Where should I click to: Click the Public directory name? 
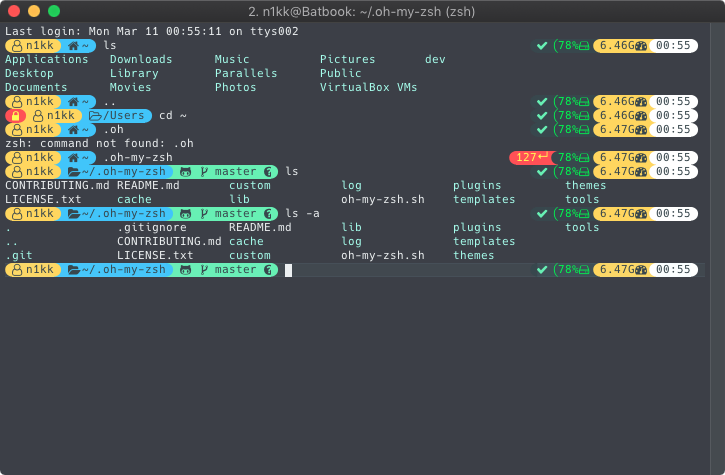pyautogui.click(x=341, y=74)
